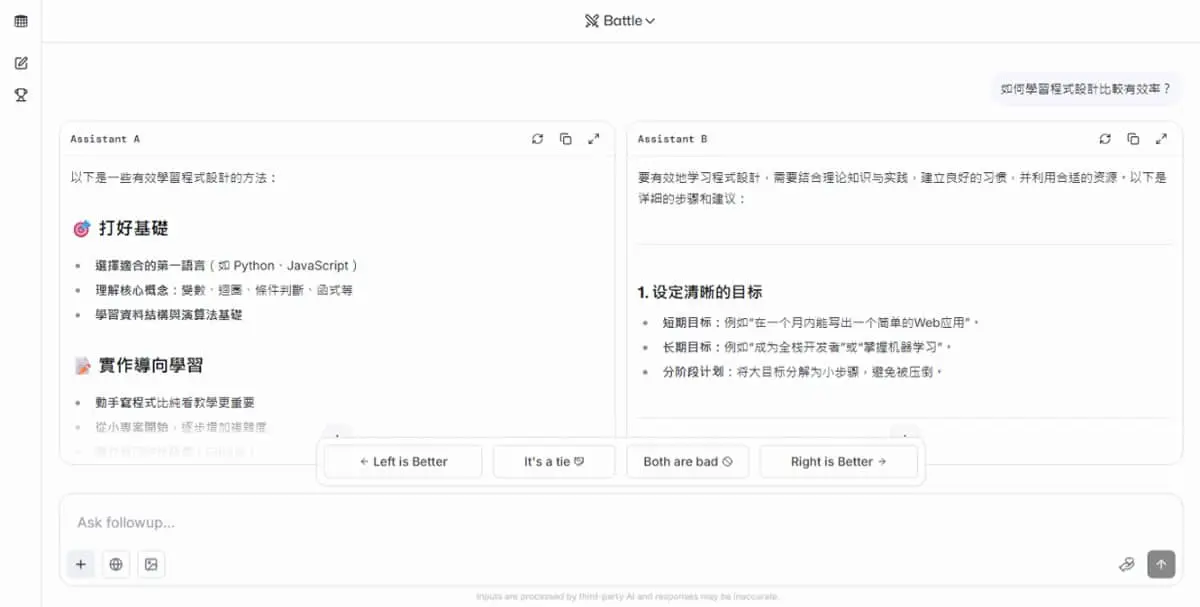The height and width of the screenshot is (607, 1200).
Task: Toggle image generation icon
Action: 151,564
